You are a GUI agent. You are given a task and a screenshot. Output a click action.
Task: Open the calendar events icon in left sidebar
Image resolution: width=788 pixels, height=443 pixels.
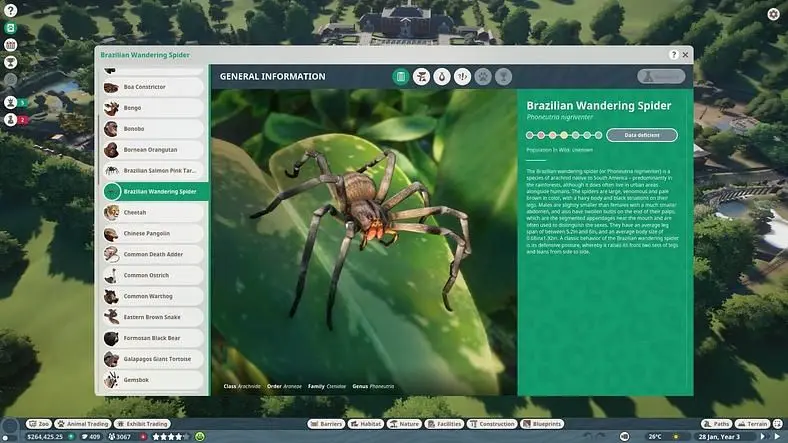pos(10,45)
